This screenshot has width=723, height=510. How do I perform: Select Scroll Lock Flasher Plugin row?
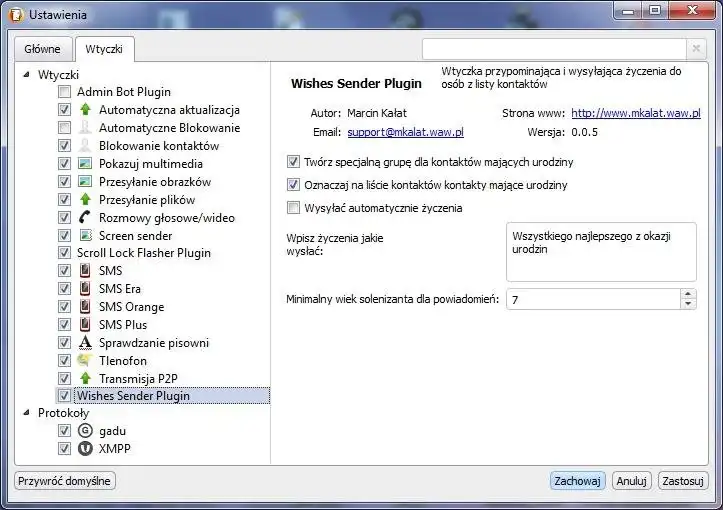(143, 253)
